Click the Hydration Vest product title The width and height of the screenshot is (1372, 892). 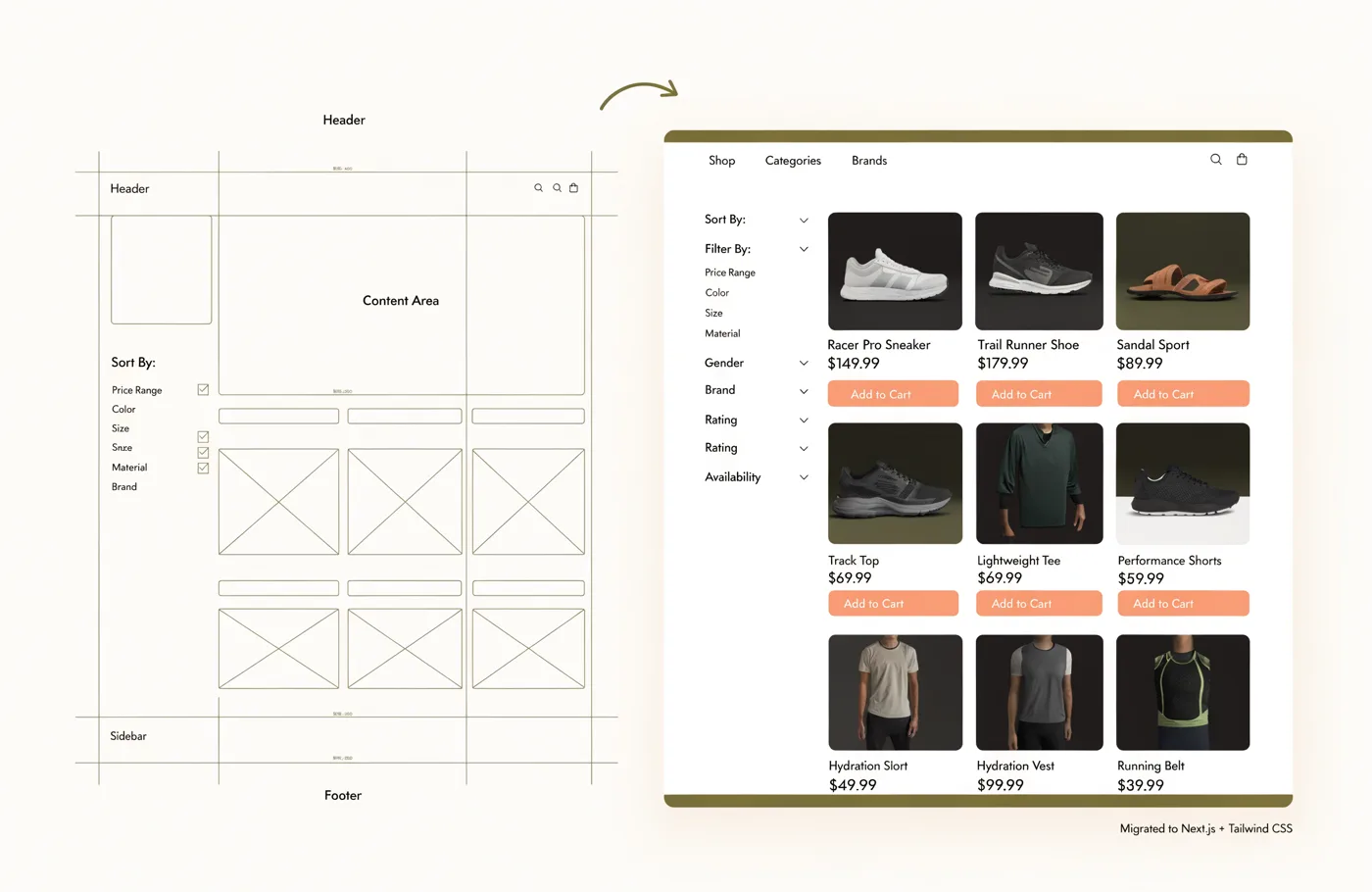click(1016, 766)
